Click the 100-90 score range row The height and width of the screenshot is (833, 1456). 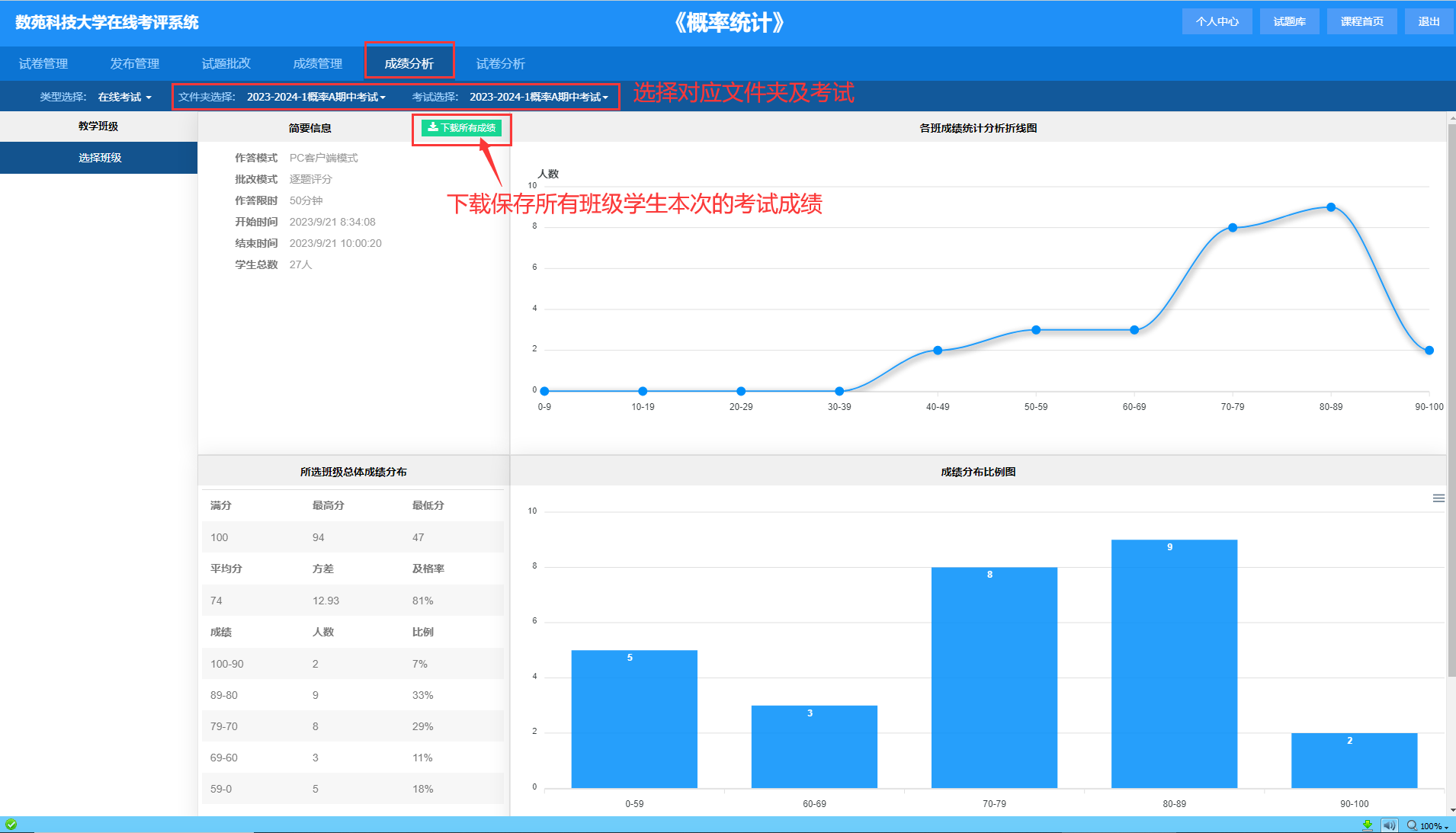click(x=353, y=664)
